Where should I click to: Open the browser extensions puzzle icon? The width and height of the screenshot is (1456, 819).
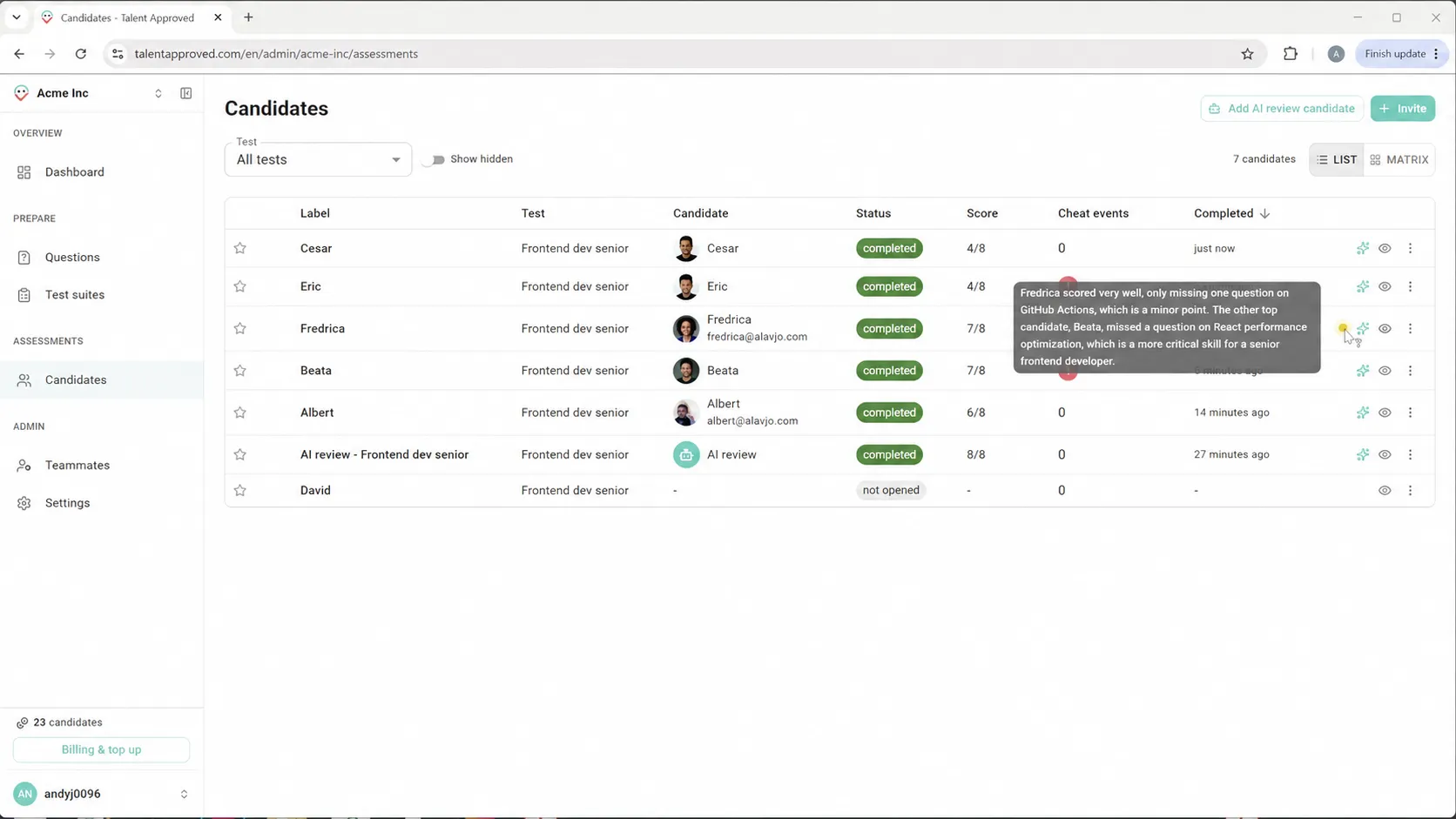1291,54
